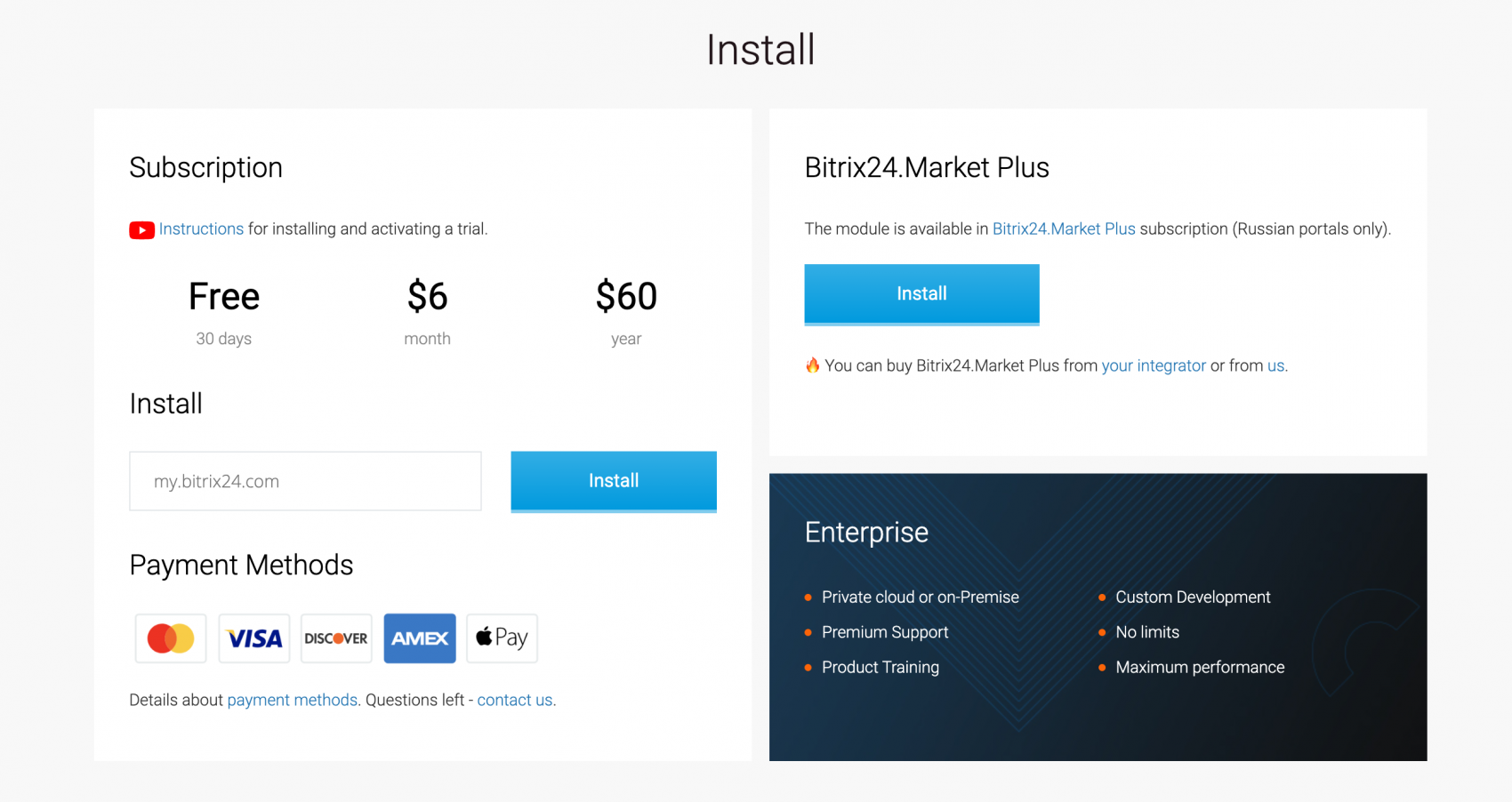Click the 'us' purchase link

point(1275,365)
